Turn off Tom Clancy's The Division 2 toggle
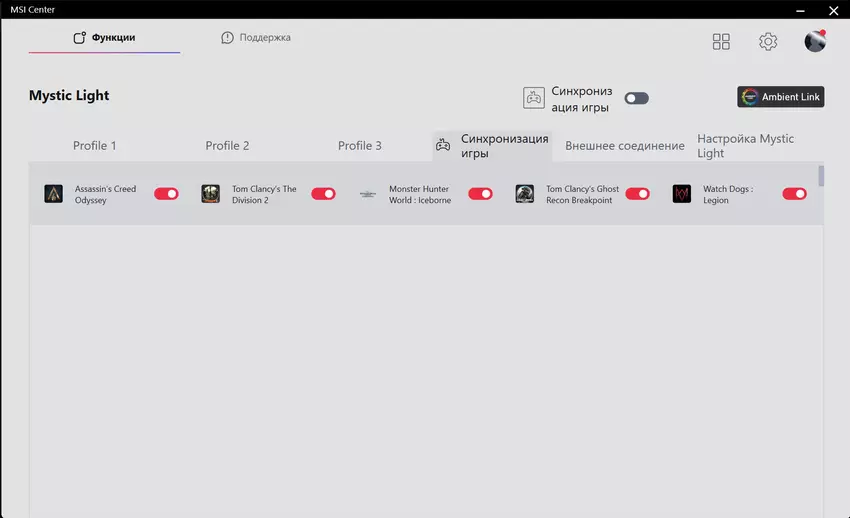The height and width of the screenshot is (518, 850). pyautogui.click(x=323, y=194)
